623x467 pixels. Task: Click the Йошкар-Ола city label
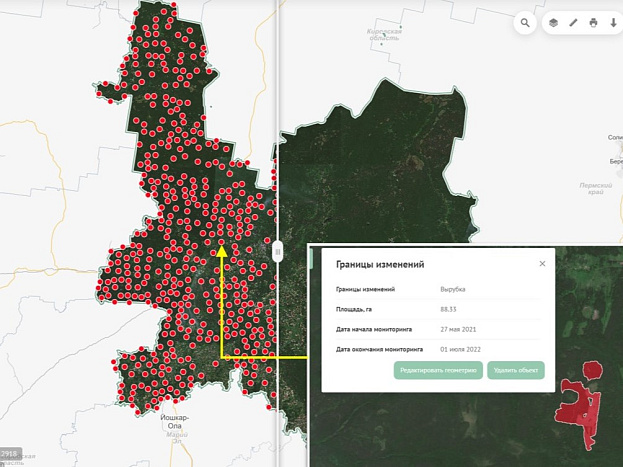[x=174, y=422]
